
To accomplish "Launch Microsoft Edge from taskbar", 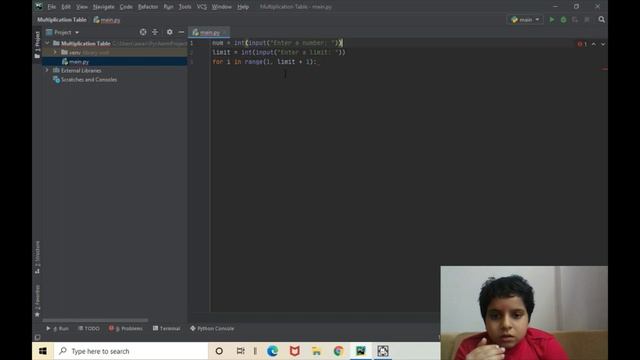I will tap(273, 351).
